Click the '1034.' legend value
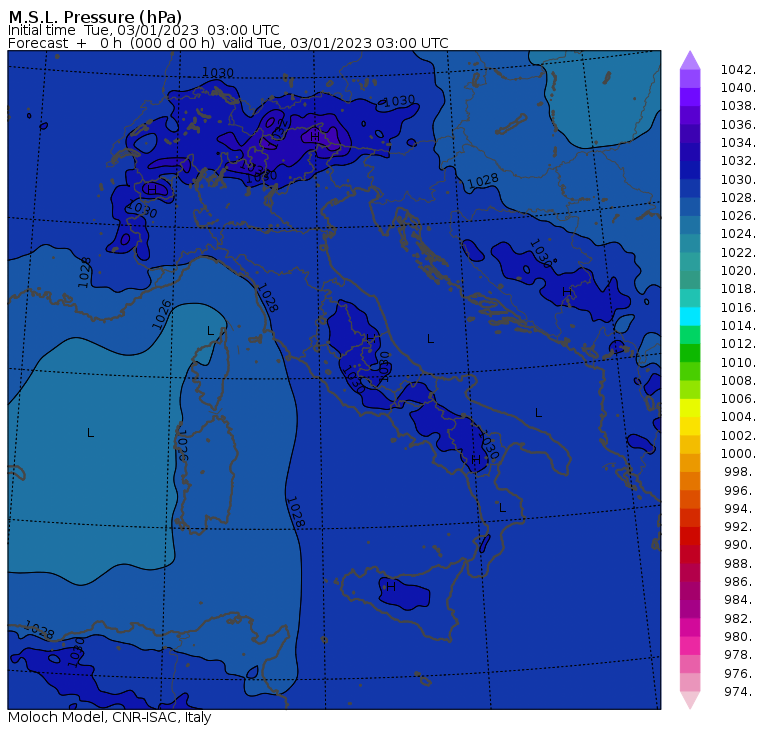Image resolution: width=760 pixels, height=731 pixels. point(738,143)
